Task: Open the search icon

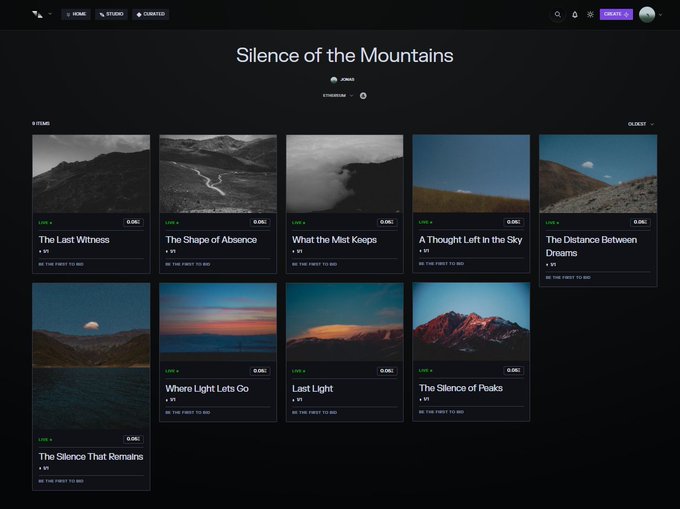Action: pyautogui.click(x=558, y=14)
